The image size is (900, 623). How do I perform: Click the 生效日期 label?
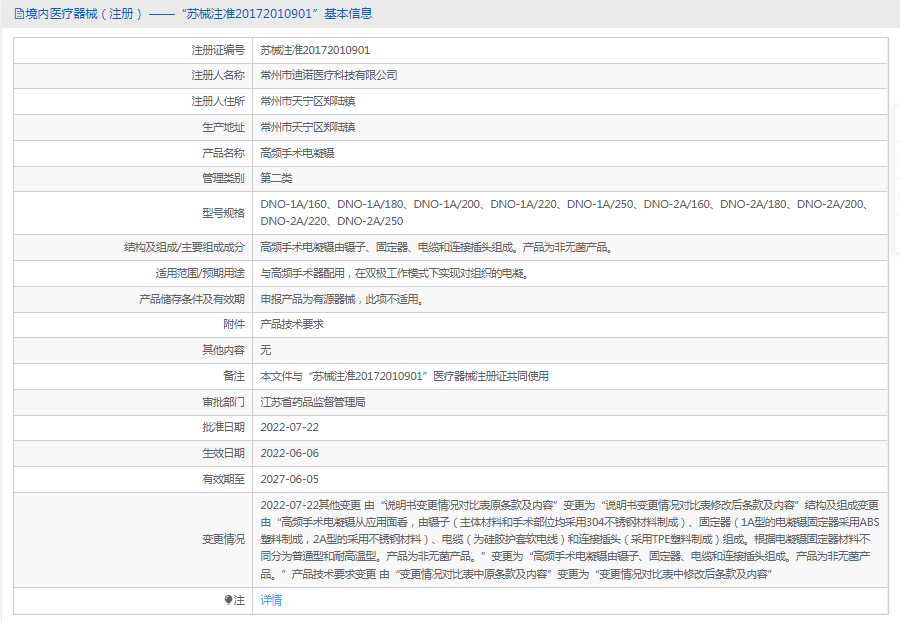223,453
